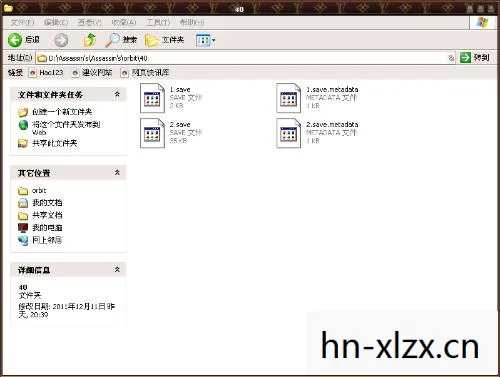
Task: Click the new folder task icon
Action: pyautogui.click(x=23, y=112)
